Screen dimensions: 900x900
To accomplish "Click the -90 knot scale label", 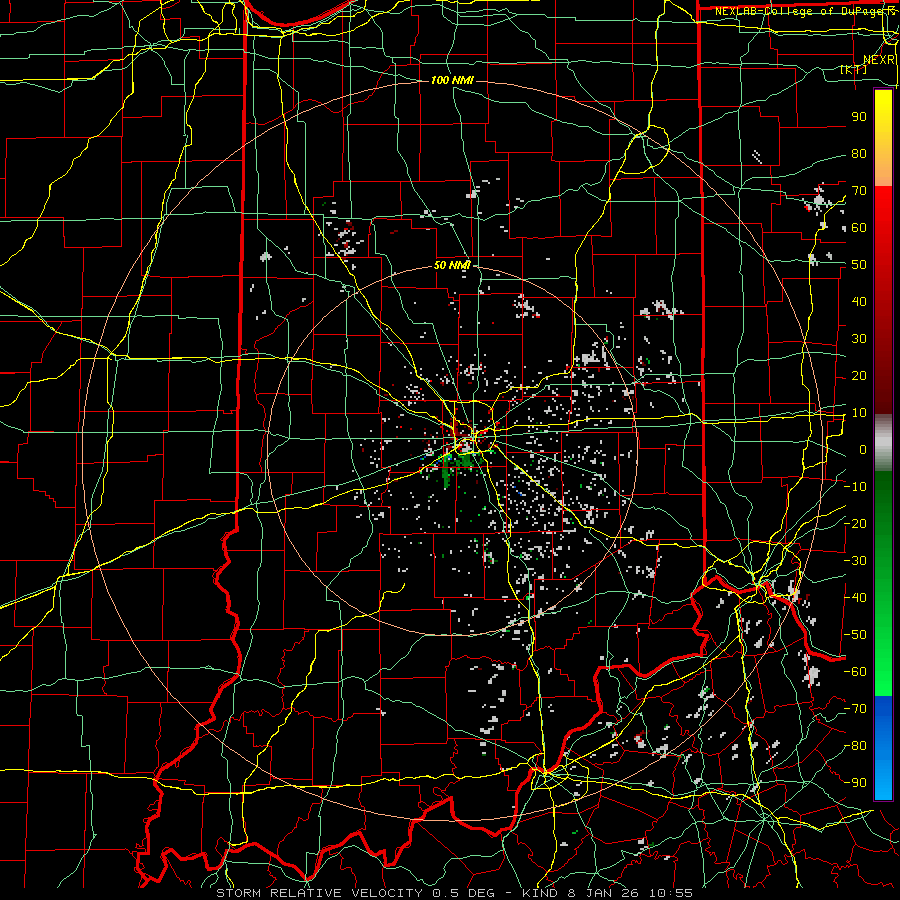I will click(x=855, y=782).
